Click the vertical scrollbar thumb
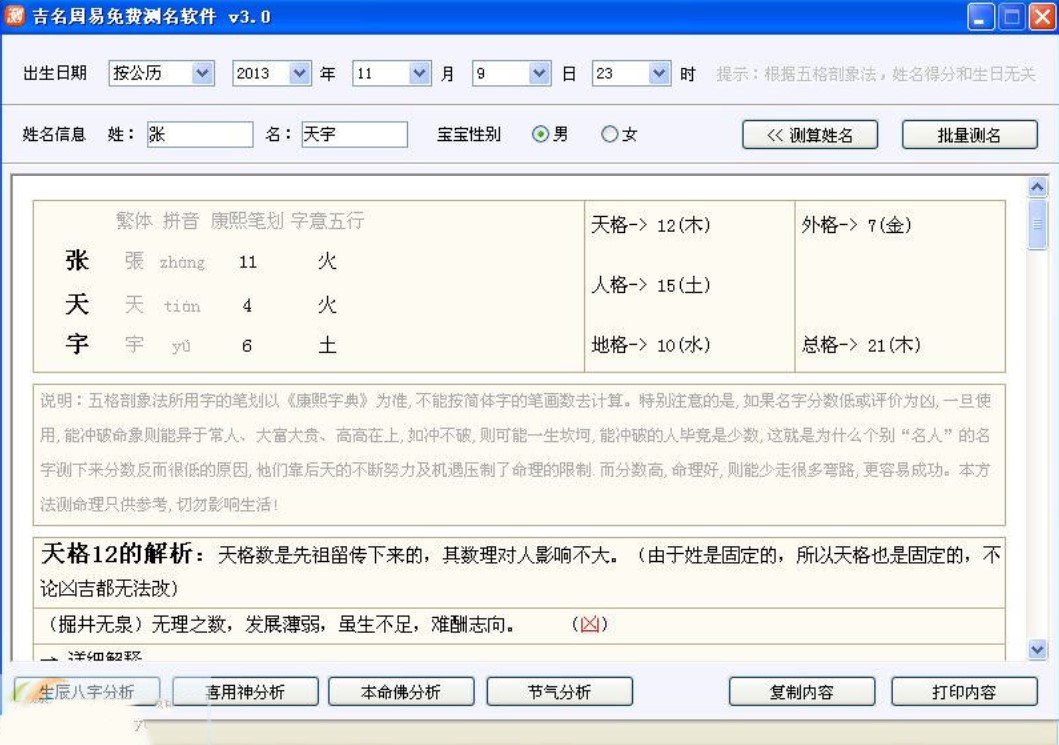Screen dimensions: 1059x745 [1037, 224]
